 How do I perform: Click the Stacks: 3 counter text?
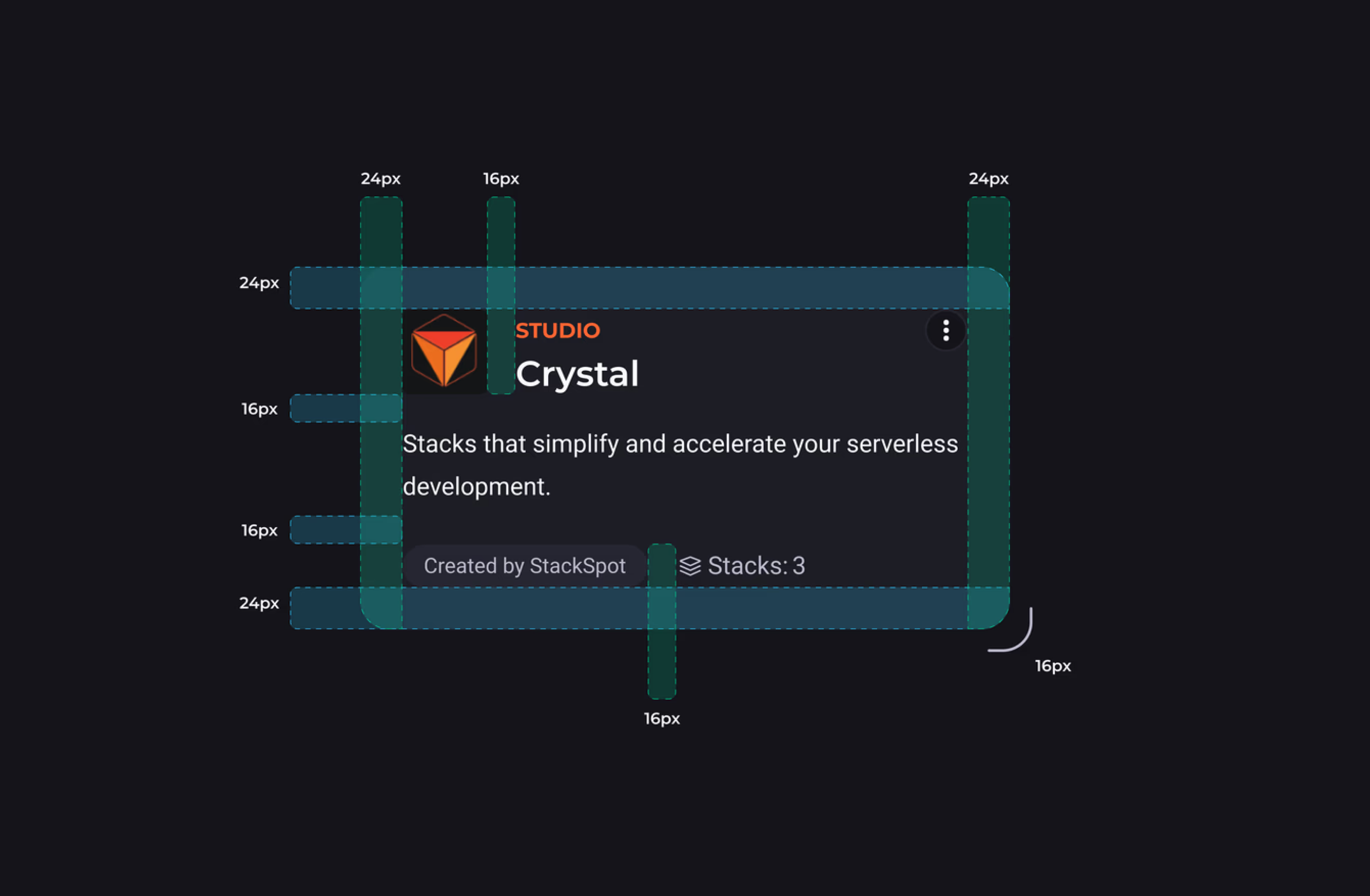(756, 565)
